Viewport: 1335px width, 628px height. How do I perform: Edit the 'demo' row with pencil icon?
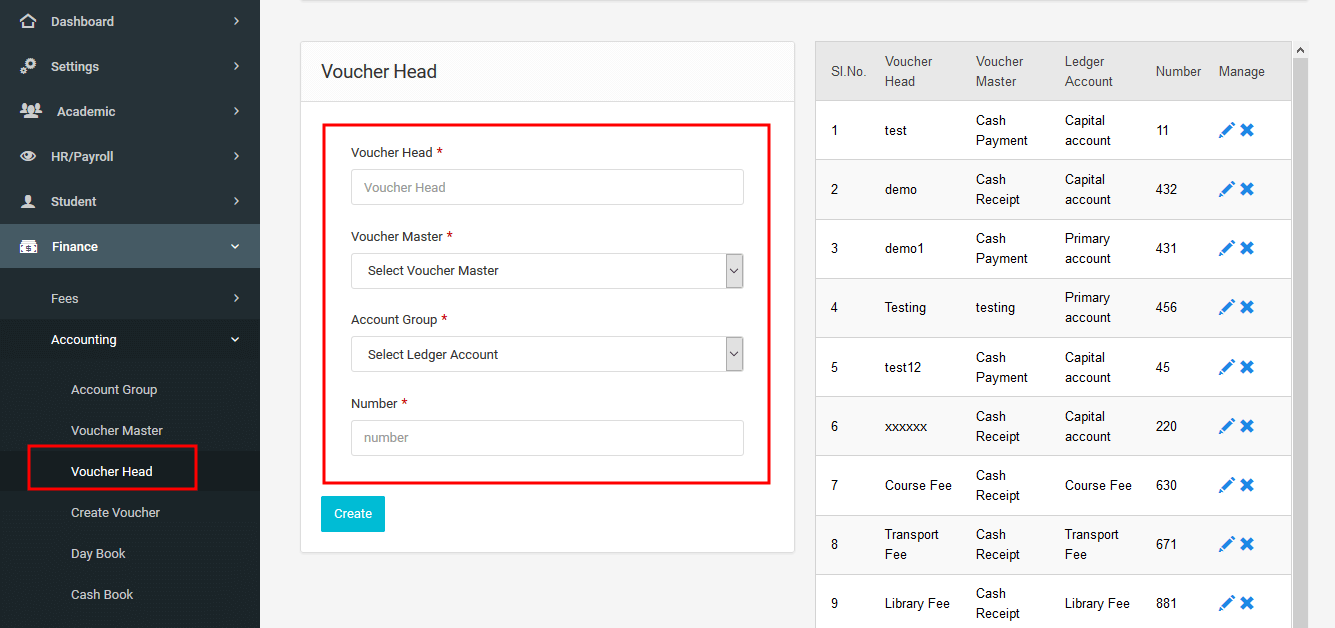pos(1227,189)
